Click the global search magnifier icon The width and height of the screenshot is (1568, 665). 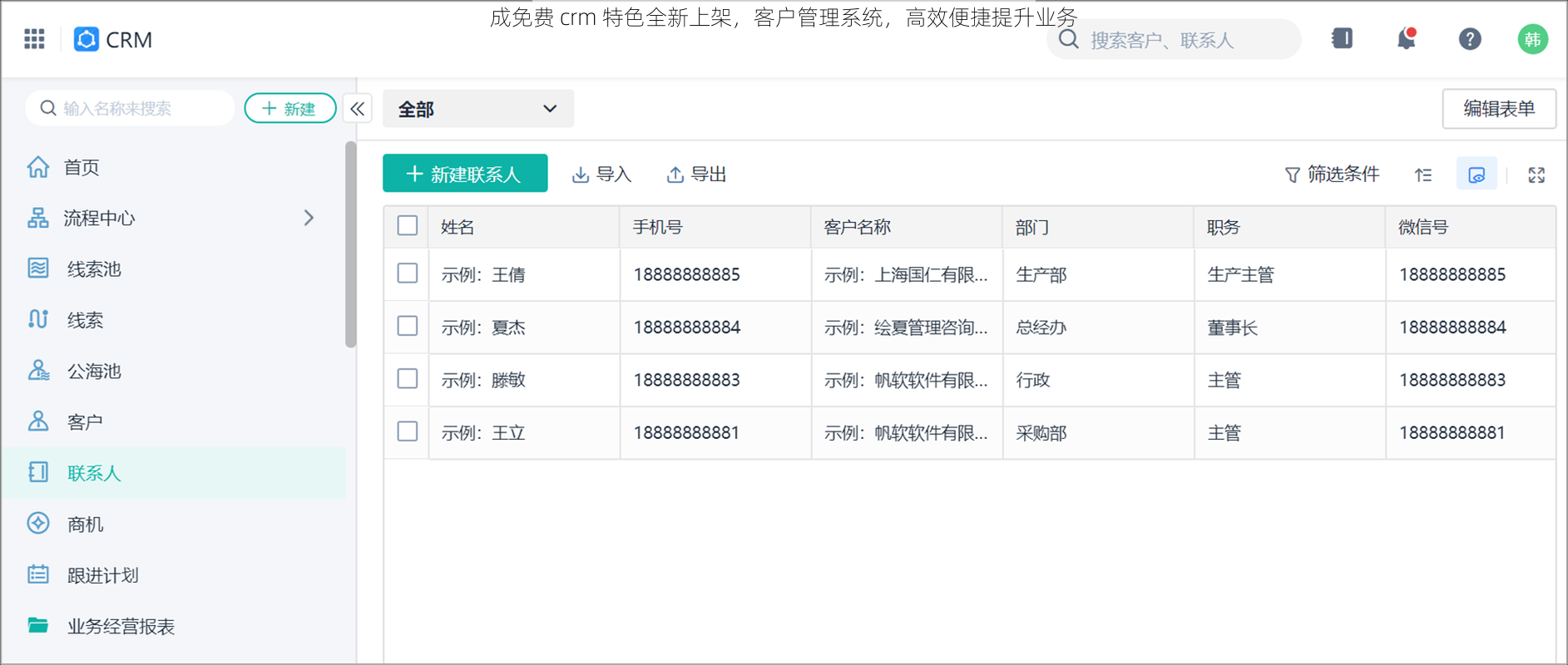1069,39
